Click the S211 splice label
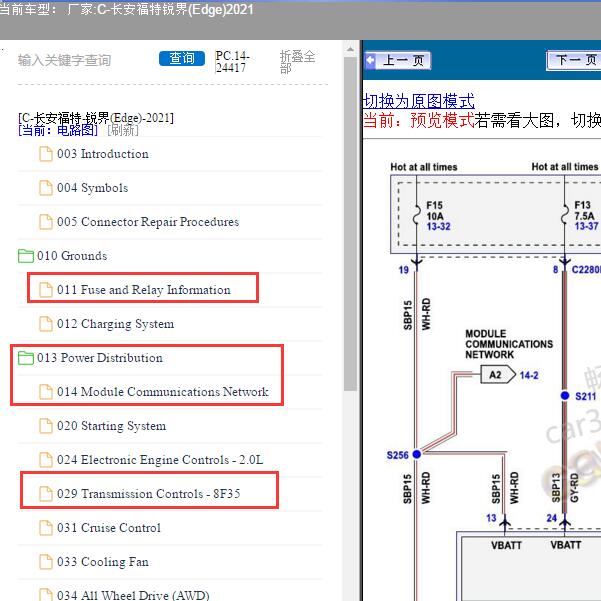 (x=586, y=396)
